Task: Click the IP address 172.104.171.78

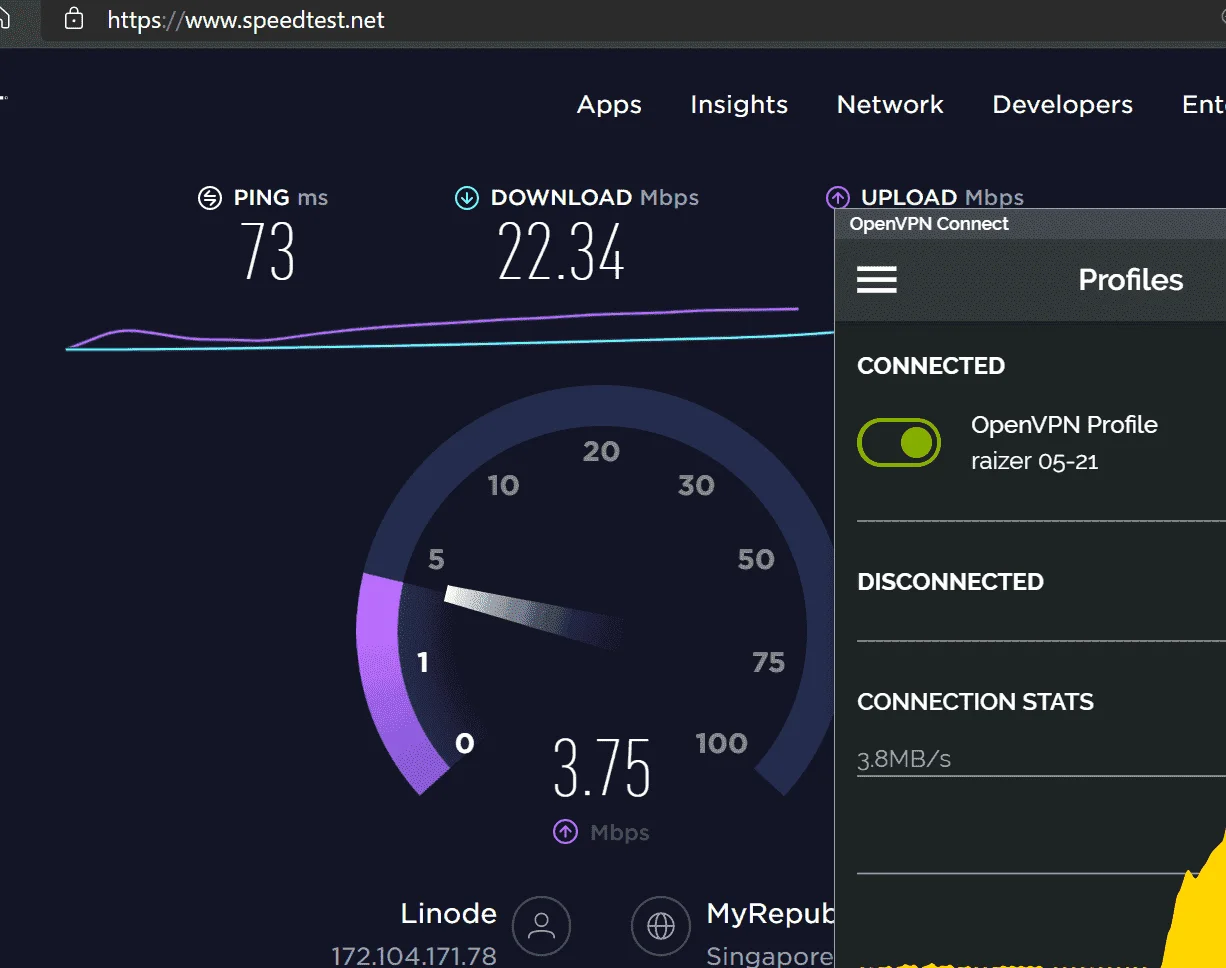Action: point(414,956)
